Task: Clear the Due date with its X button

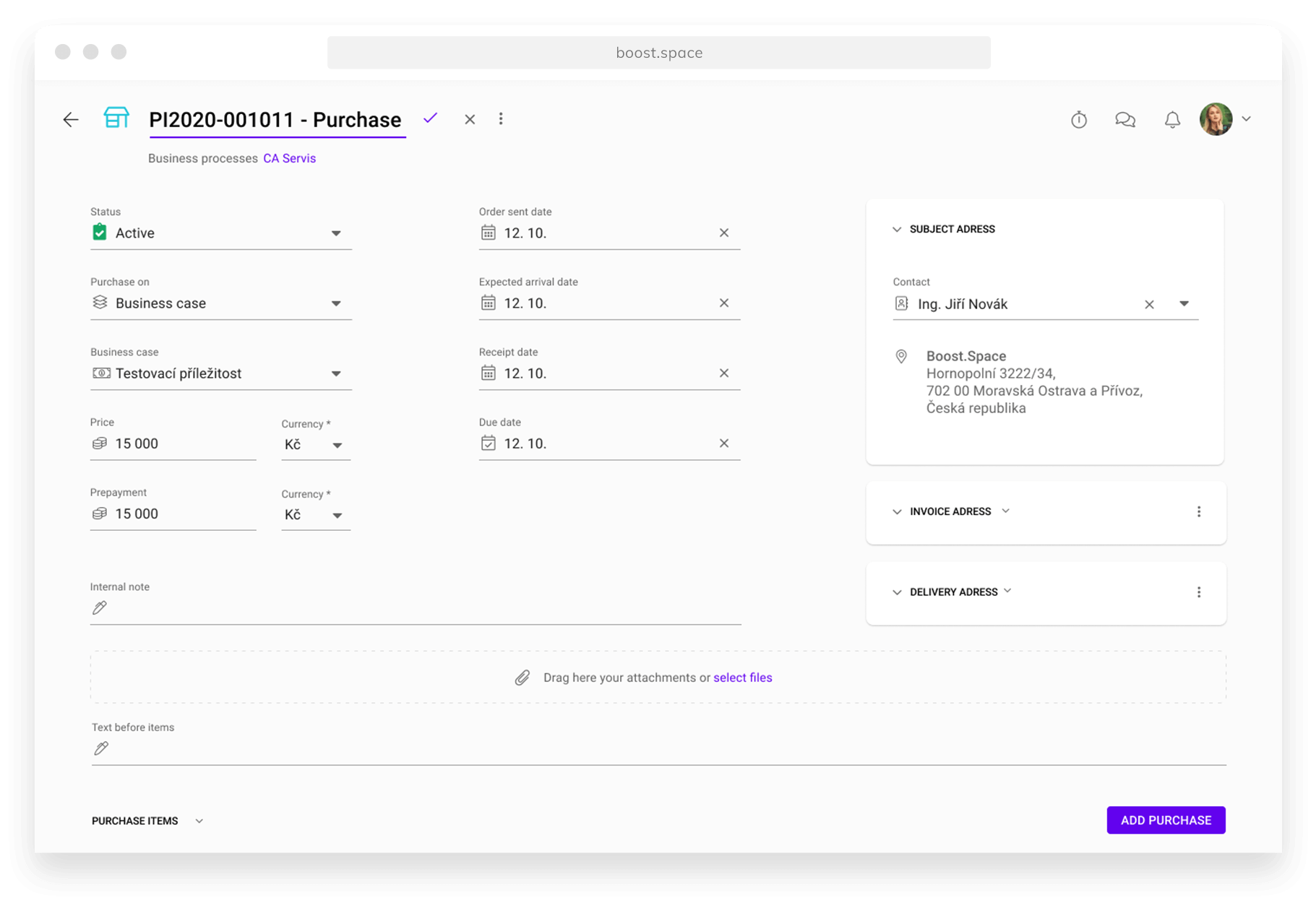Action: [723, 443]
